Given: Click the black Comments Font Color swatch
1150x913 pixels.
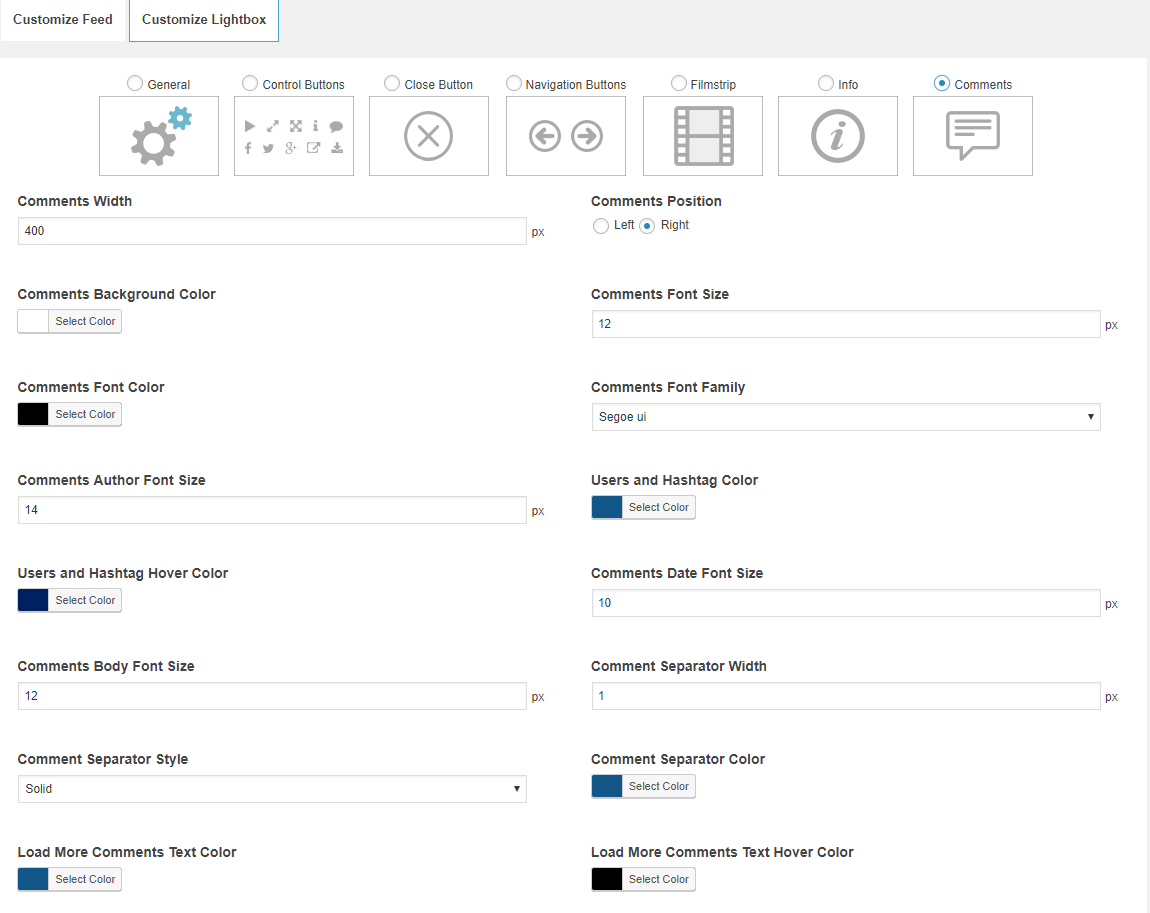Looking at the screenshot, I should pos(33,414).
